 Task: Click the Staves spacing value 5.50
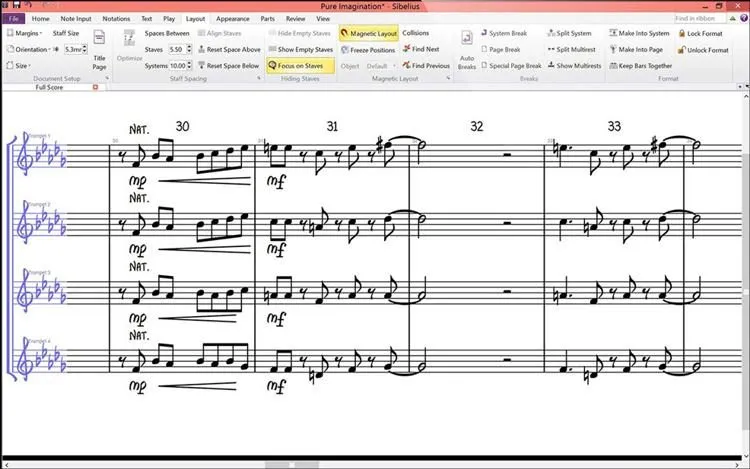click(176, 49)
